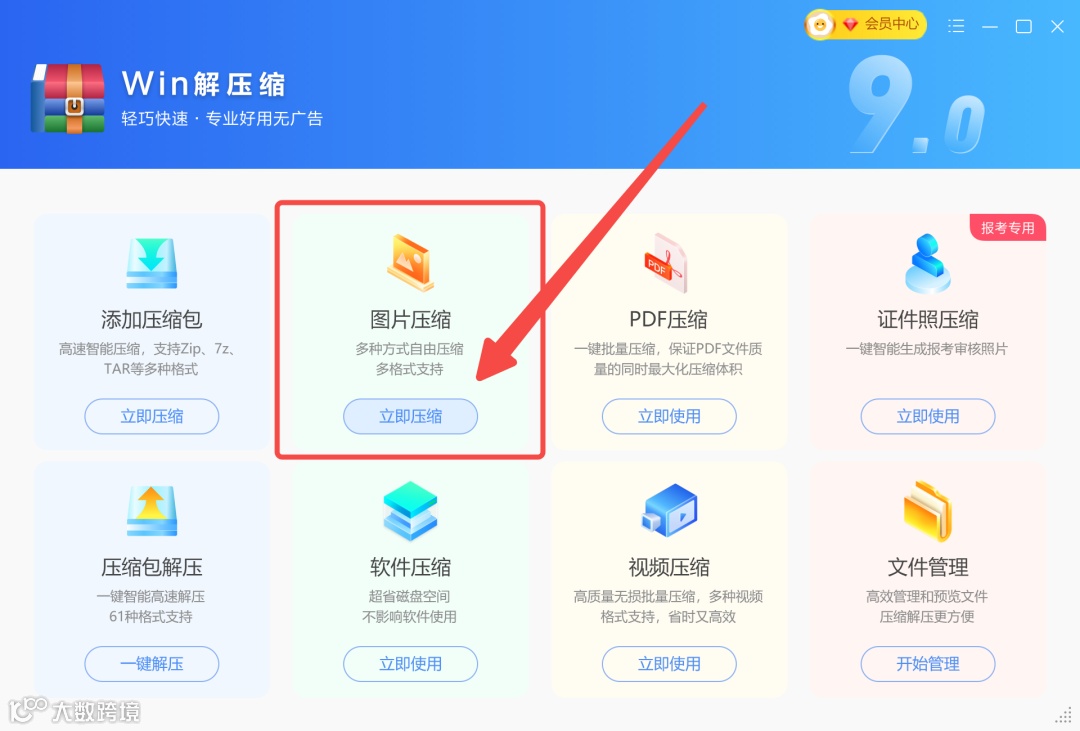Image resolution: width=1080 pixels, height=731 pixels.
Task: Open the hamburger list menu icon
Action: 956,26
